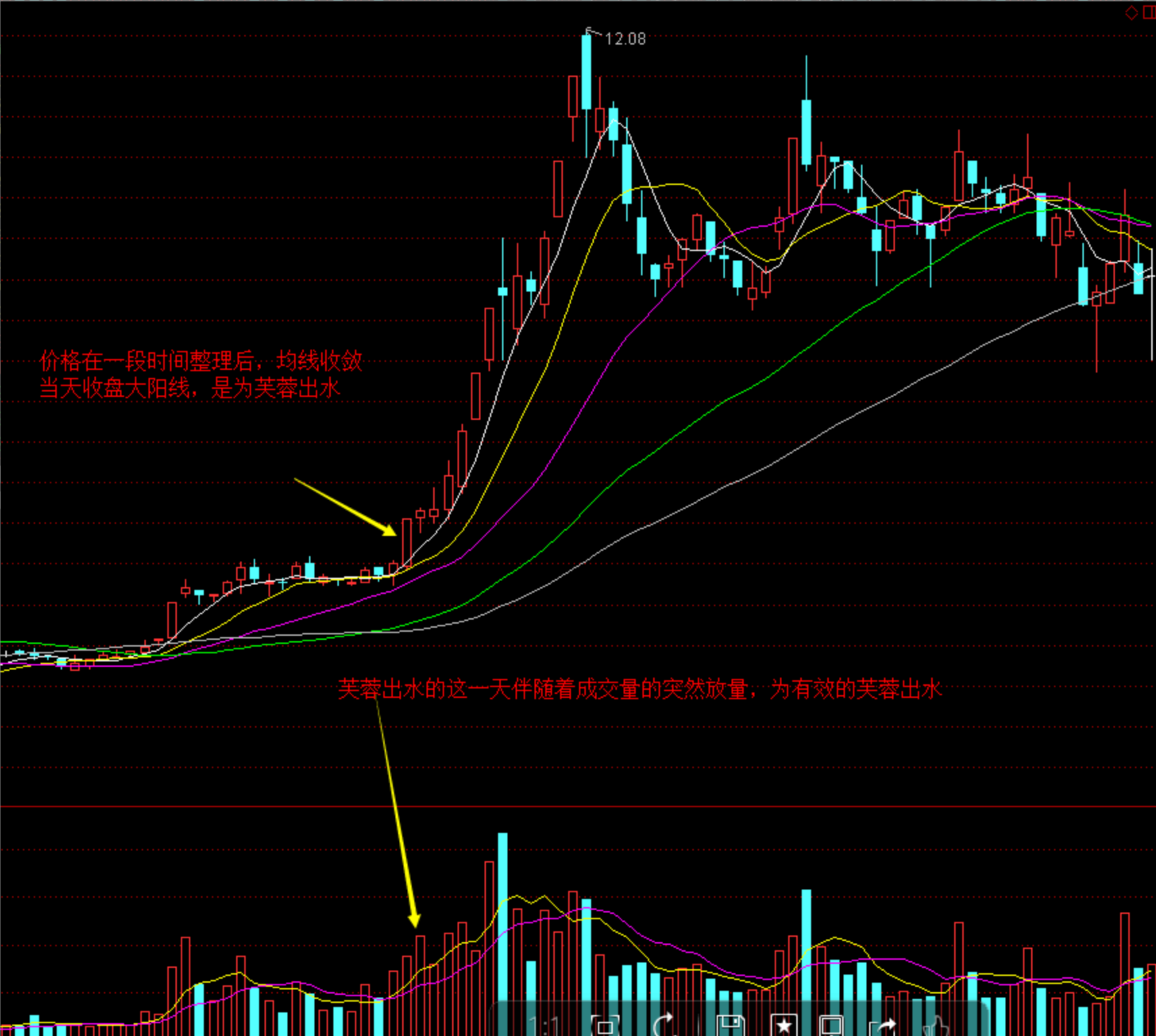Click the thumbs-up like icon
This screenshot has height=1036, width=1156.
[x=937, y=1026]
